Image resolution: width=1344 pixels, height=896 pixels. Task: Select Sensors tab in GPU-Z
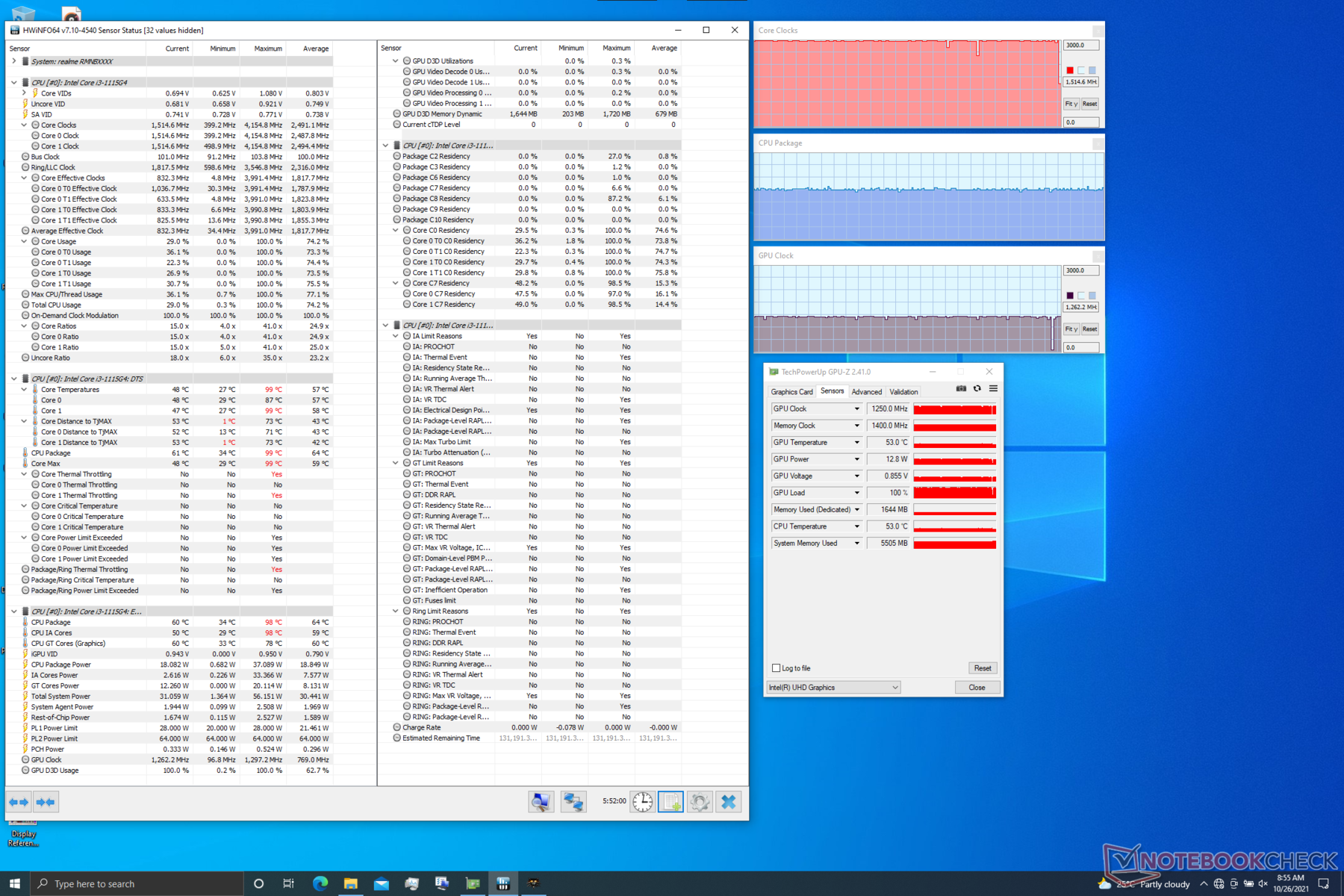[x=832, y=391]
